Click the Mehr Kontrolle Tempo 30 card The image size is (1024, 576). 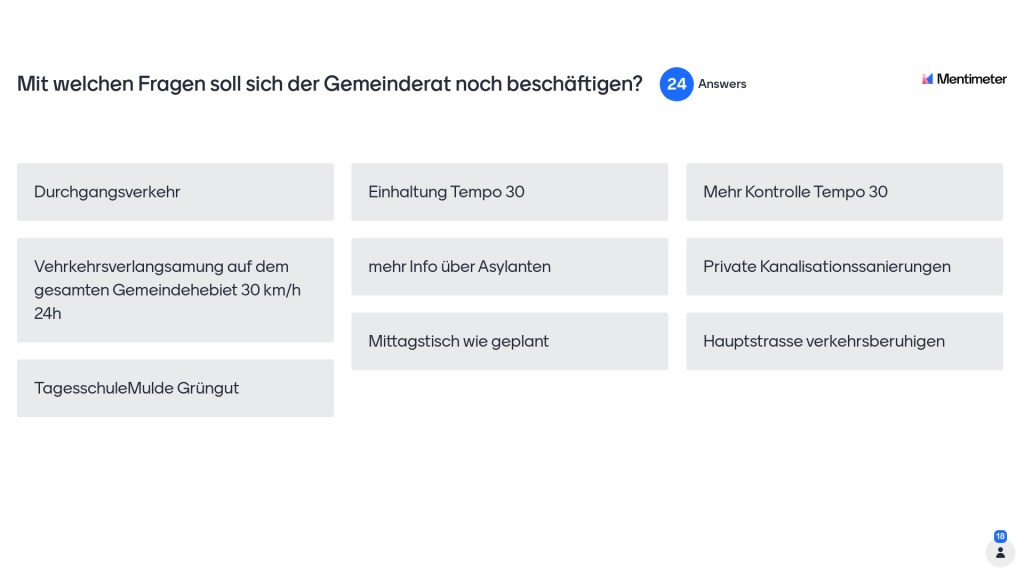(x=844, y=192)
